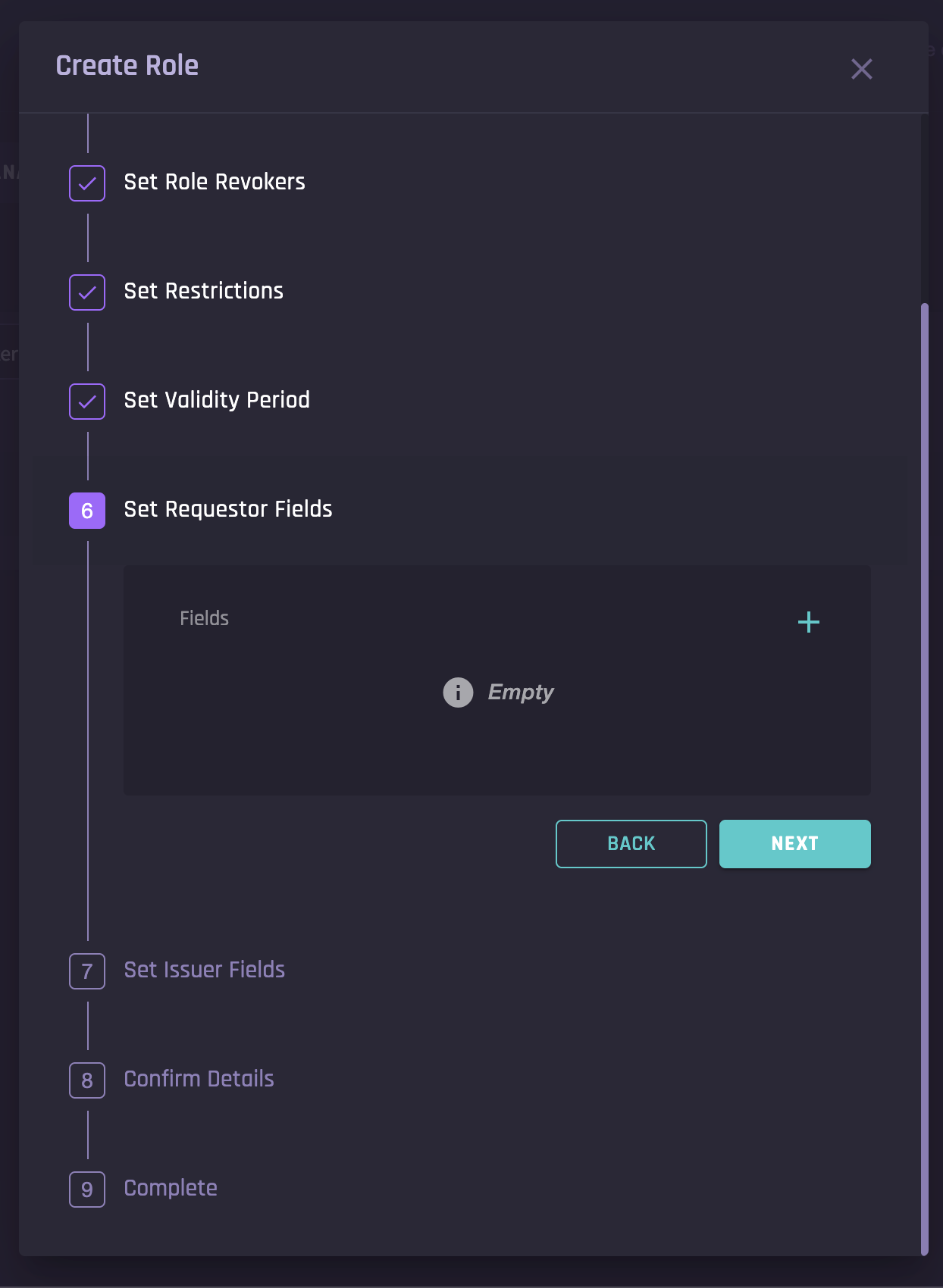Viewport: 943px width, 1288px height.
Task: Click the info icon beside Empty
Action: coord(458,692)
